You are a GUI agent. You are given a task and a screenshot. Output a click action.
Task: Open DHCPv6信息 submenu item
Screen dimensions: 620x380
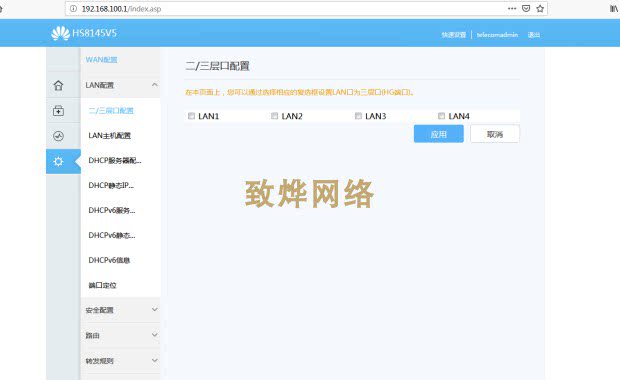click(109, 260)
